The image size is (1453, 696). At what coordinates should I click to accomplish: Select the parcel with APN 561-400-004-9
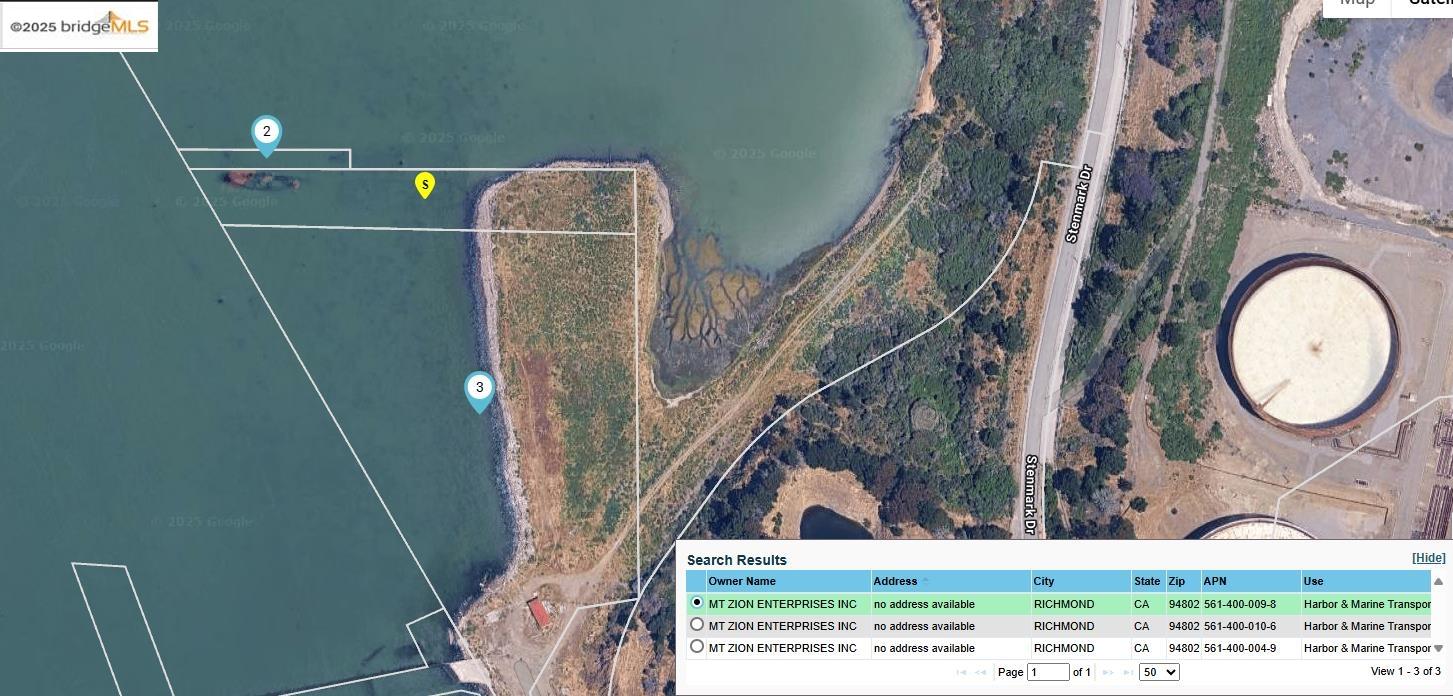pos(697,647)
